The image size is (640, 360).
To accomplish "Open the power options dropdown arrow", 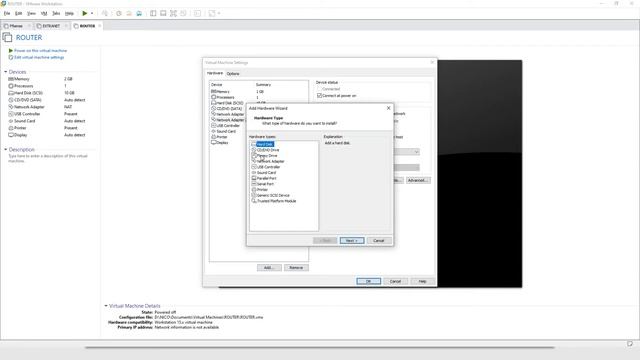I will 92,13.
